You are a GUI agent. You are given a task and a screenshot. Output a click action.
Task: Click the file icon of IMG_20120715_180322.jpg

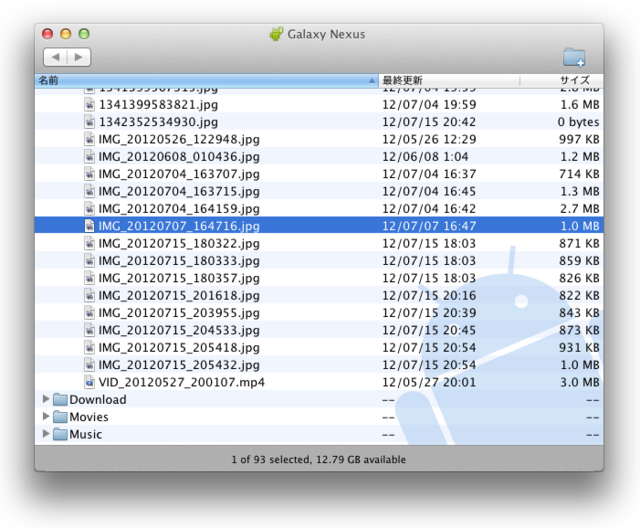tap(89, 243)
